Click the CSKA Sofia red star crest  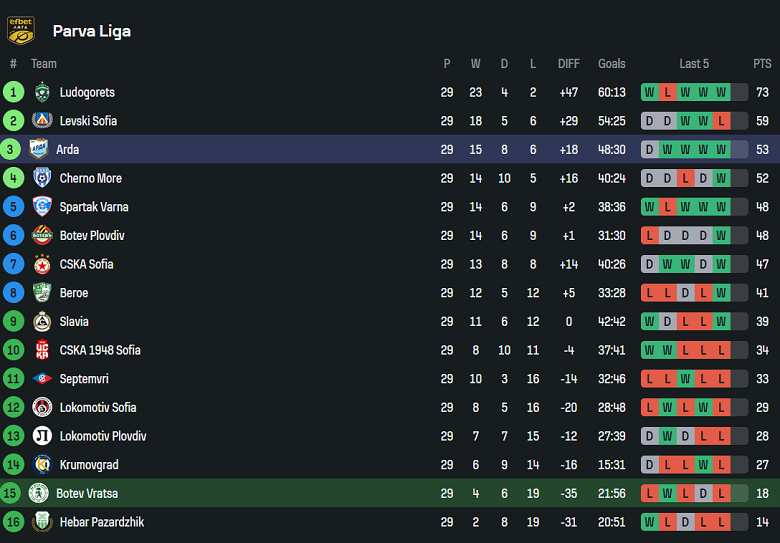click(41, 264)
